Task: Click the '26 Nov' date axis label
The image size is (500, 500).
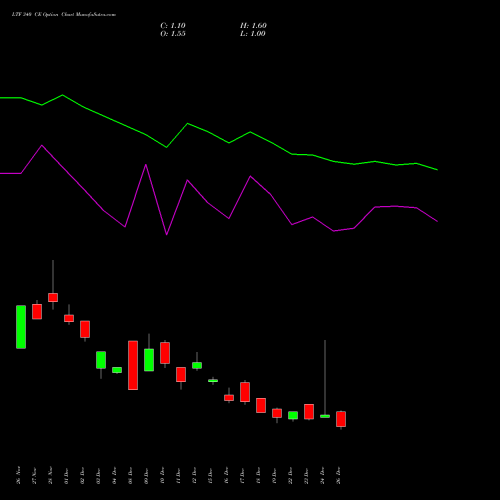Action: pyautogui.click(x=19, y=475)
